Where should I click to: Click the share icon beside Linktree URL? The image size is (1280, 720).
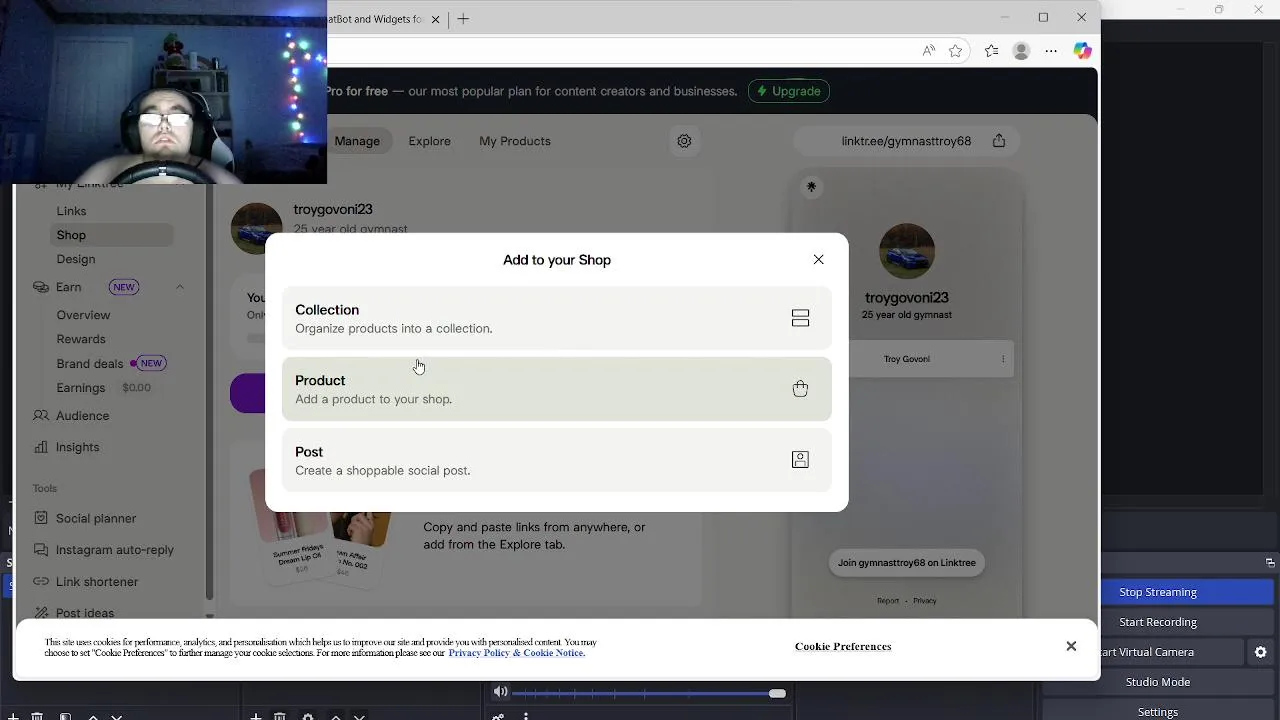999,141
